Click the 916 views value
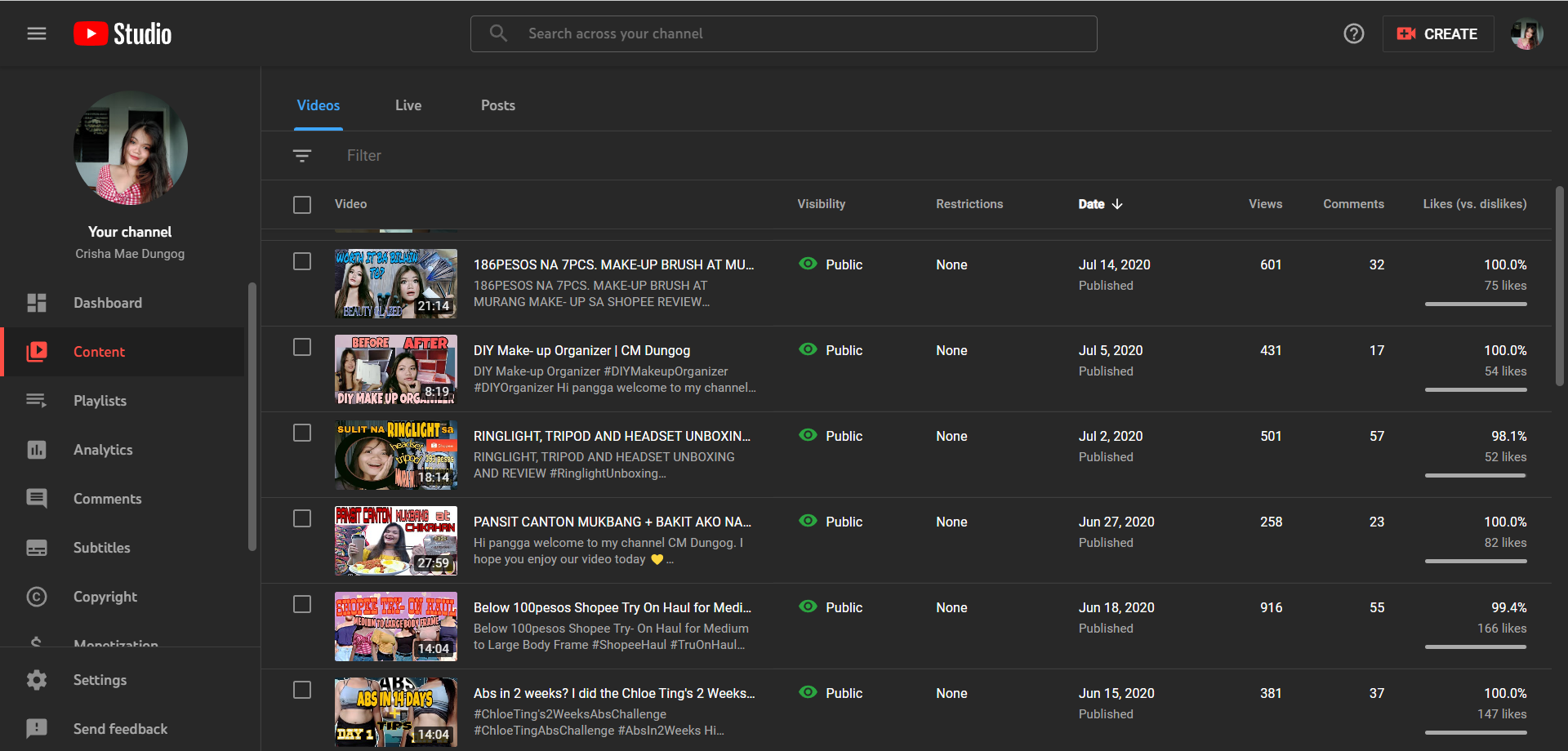Image resolution: width=1568 pixels, height=751 pixels. (x=1272, y=607)
